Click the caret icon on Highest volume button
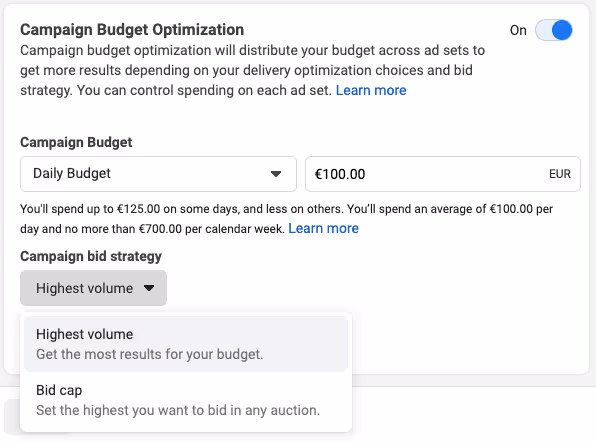 pyautogui.click(x=149, y=288)
